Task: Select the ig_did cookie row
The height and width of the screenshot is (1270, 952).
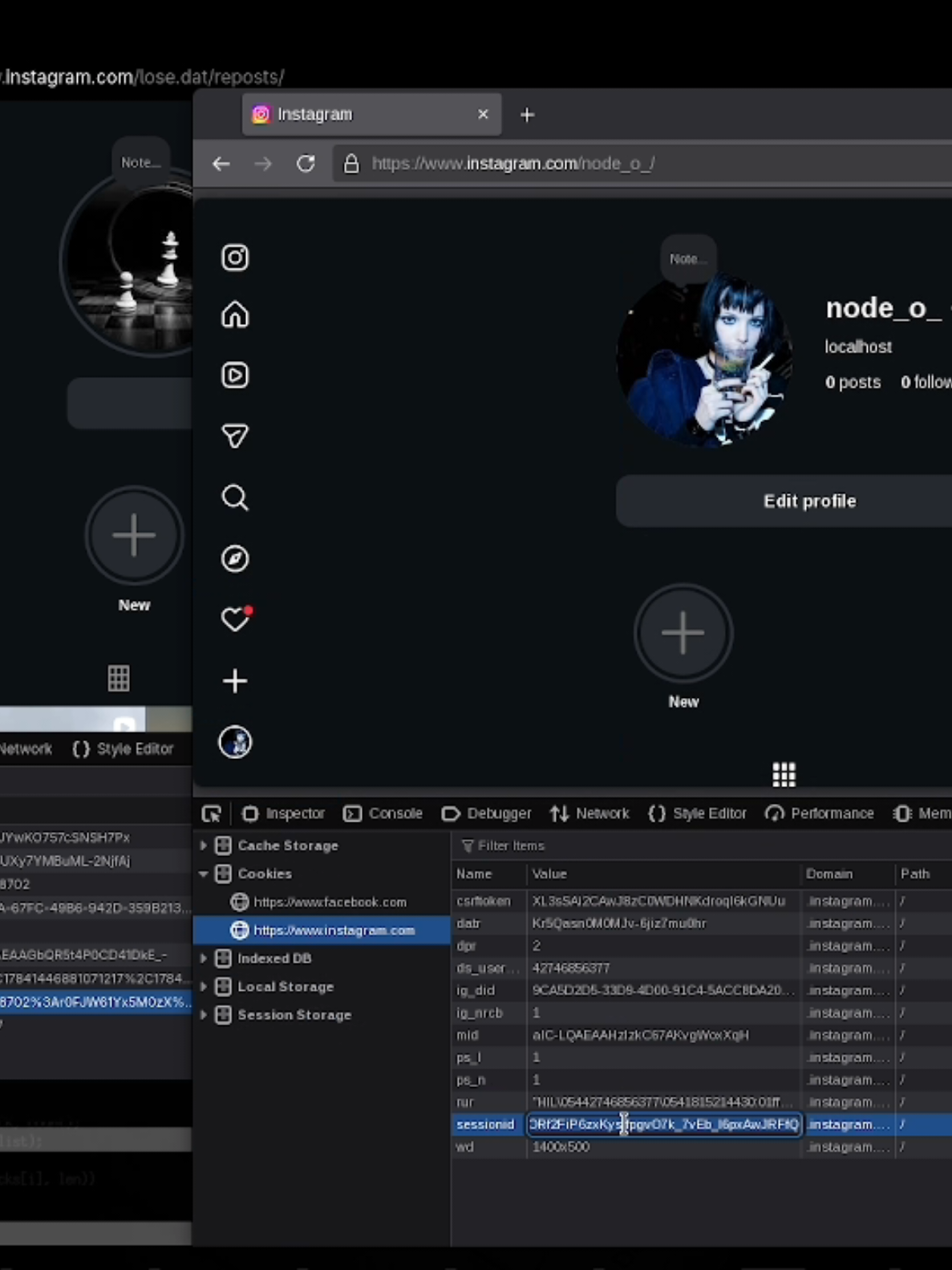Action: pos(702,991)
